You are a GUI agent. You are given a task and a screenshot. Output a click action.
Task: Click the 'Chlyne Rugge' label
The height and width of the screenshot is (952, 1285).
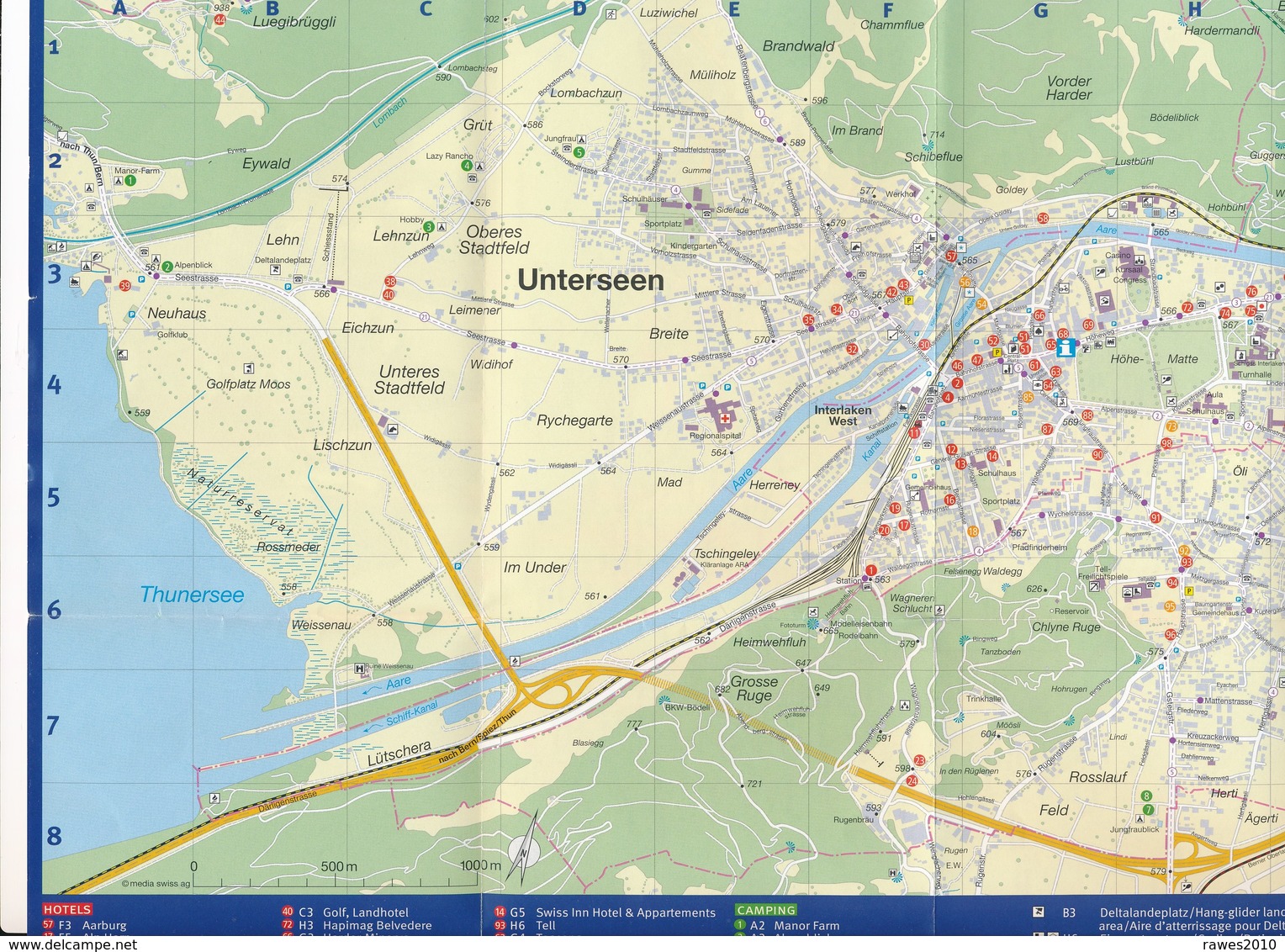(1066, 627)
